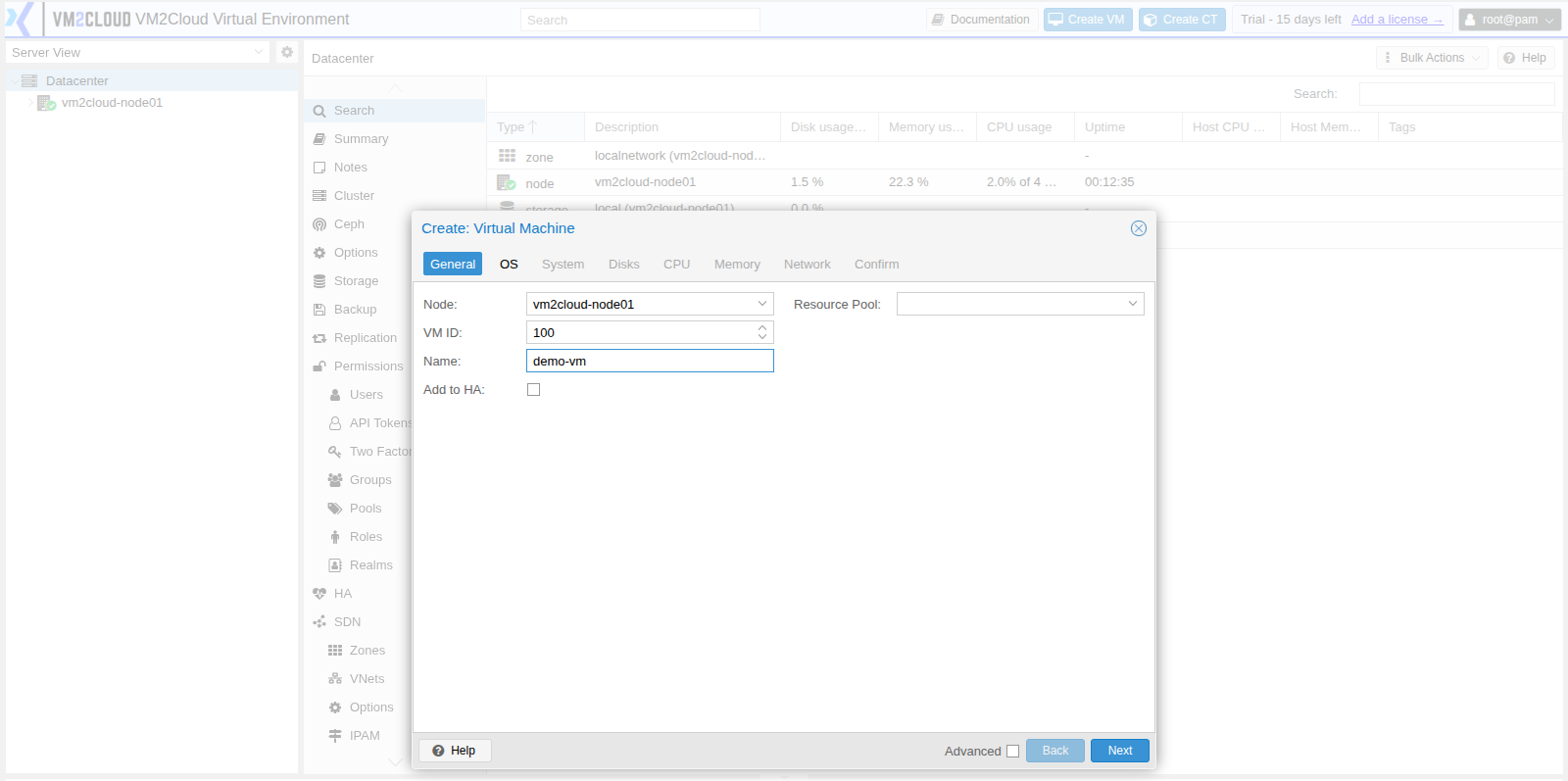This screenshot has height=781, width=1568.
Task: Open Summary via its book icon
Action: [x=319, y=139]
